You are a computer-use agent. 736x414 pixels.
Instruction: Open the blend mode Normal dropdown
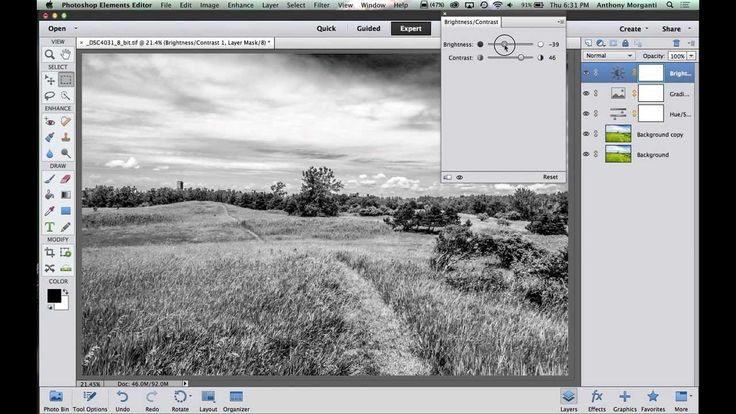tap(609, 56)
